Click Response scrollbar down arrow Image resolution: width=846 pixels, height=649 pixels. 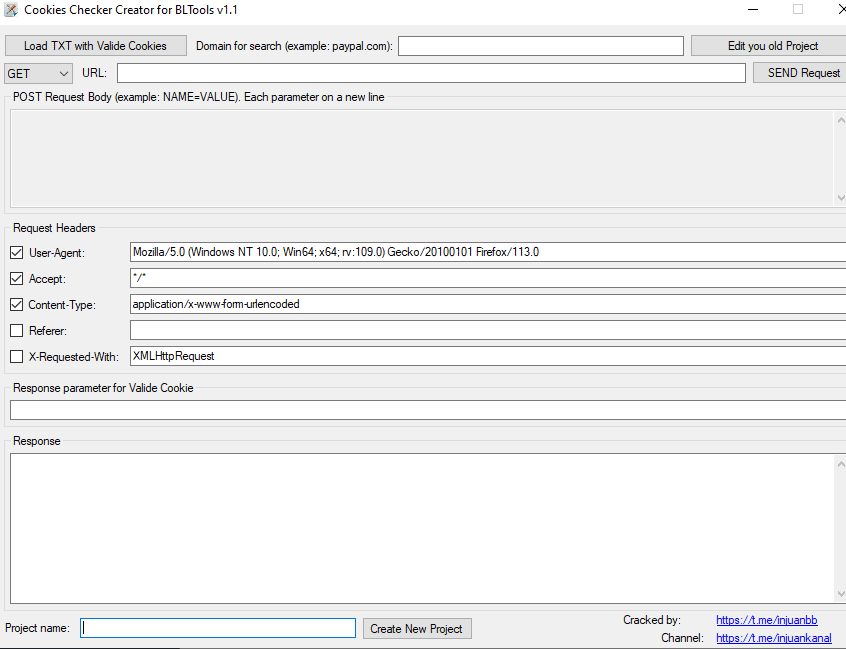pos(841,593)
